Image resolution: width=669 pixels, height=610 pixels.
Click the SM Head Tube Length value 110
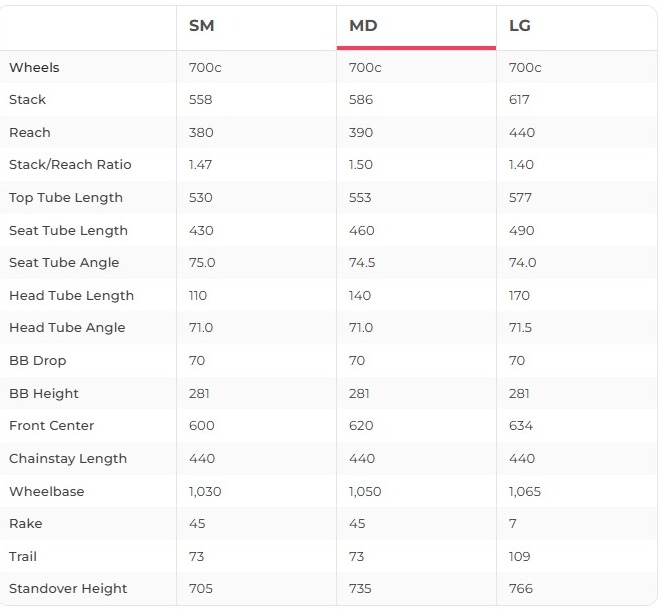(199, 296)
